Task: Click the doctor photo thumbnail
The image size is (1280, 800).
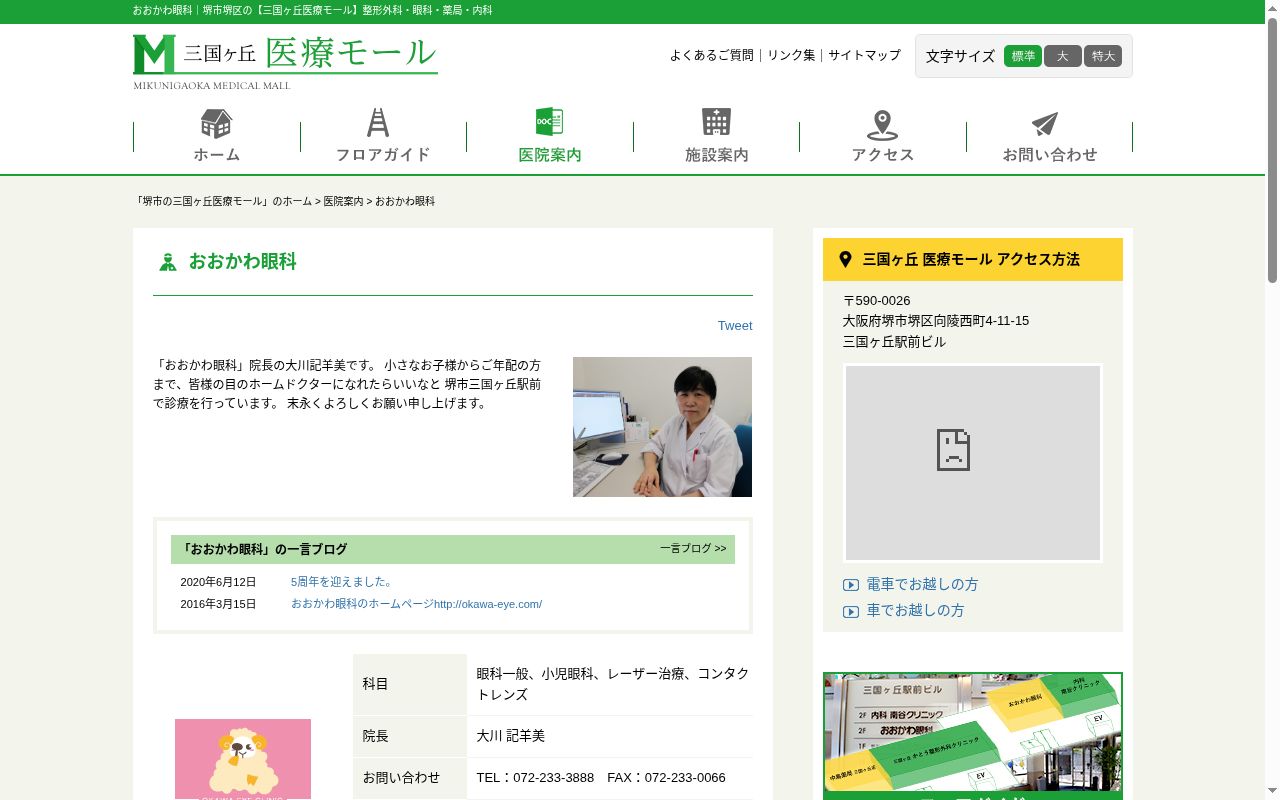Action: 662,427
